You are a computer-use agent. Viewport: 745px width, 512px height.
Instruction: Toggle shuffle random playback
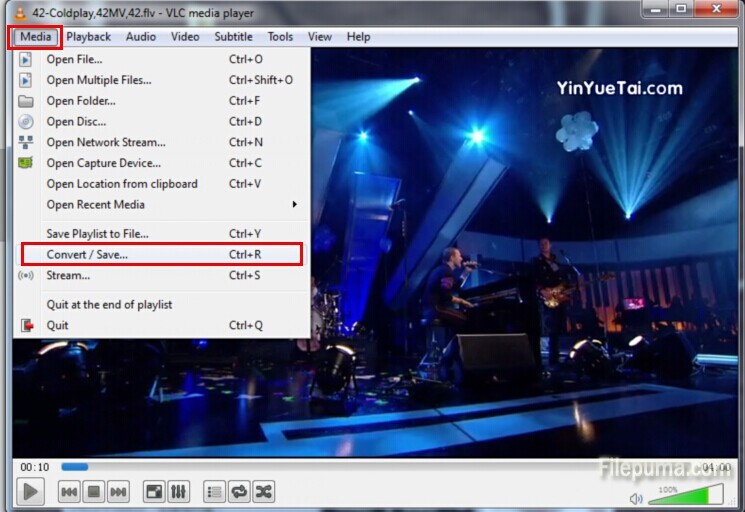(x=263, y=491)
